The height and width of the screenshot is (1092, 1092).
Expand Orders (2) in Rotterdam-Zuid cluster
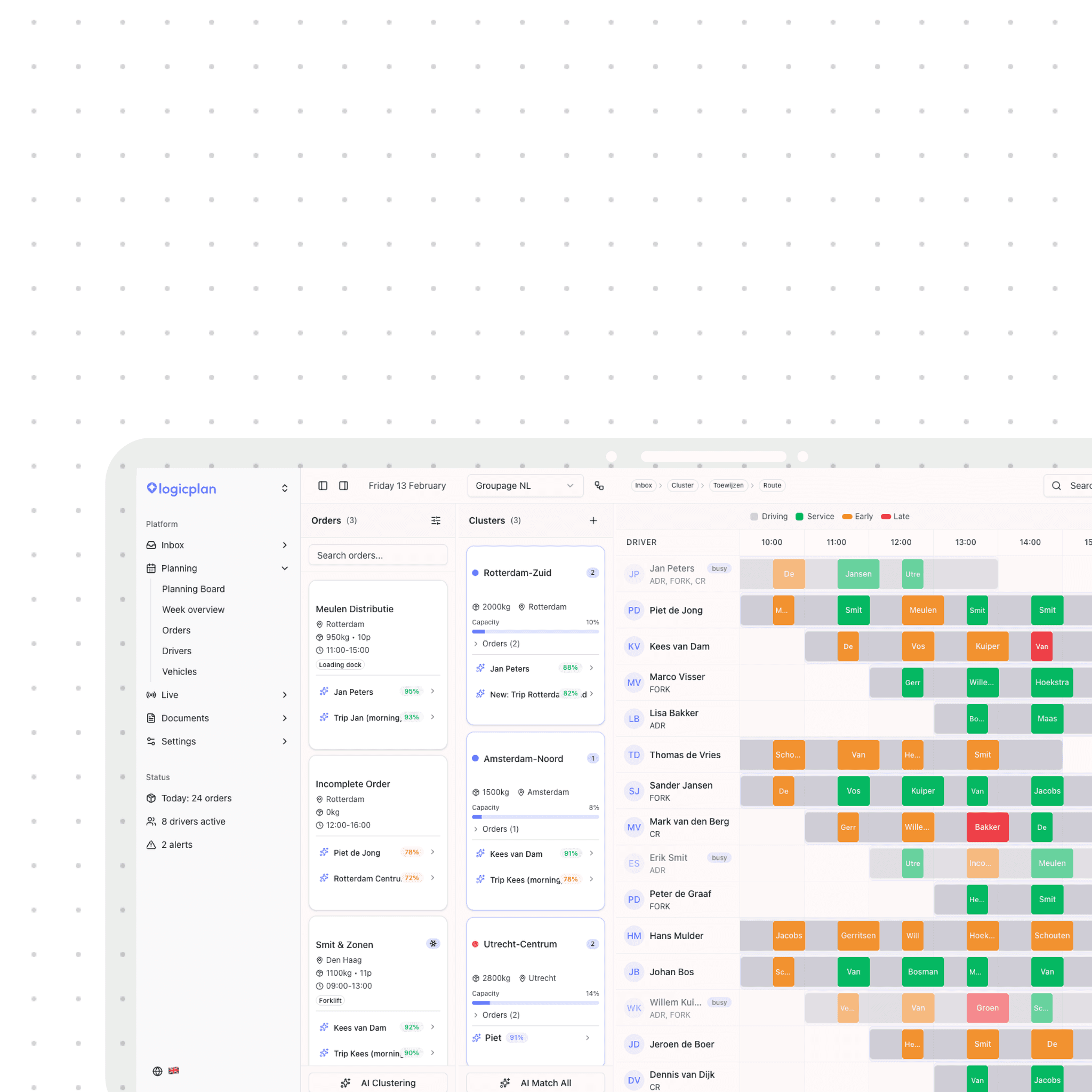click(497, 644)
